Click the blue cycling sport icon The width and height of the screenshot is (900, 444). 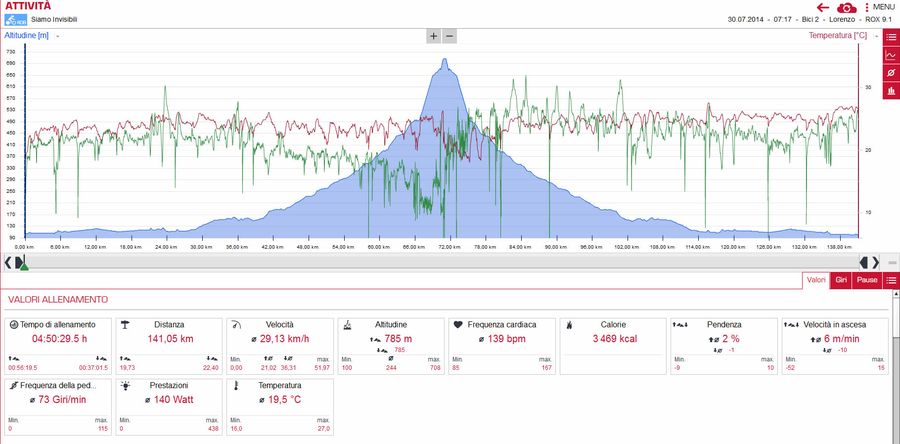(x=15, y=20)
